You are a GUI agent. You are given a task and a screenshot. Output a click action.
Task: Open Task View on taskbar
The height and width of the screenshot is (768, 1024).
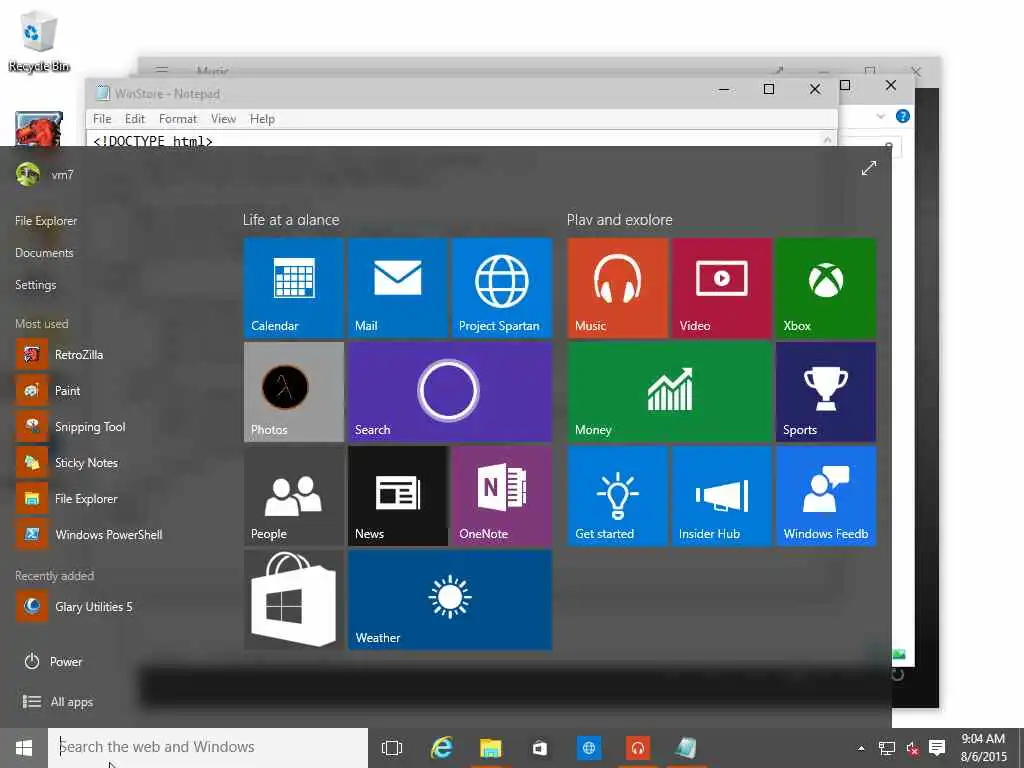[392, 748]
